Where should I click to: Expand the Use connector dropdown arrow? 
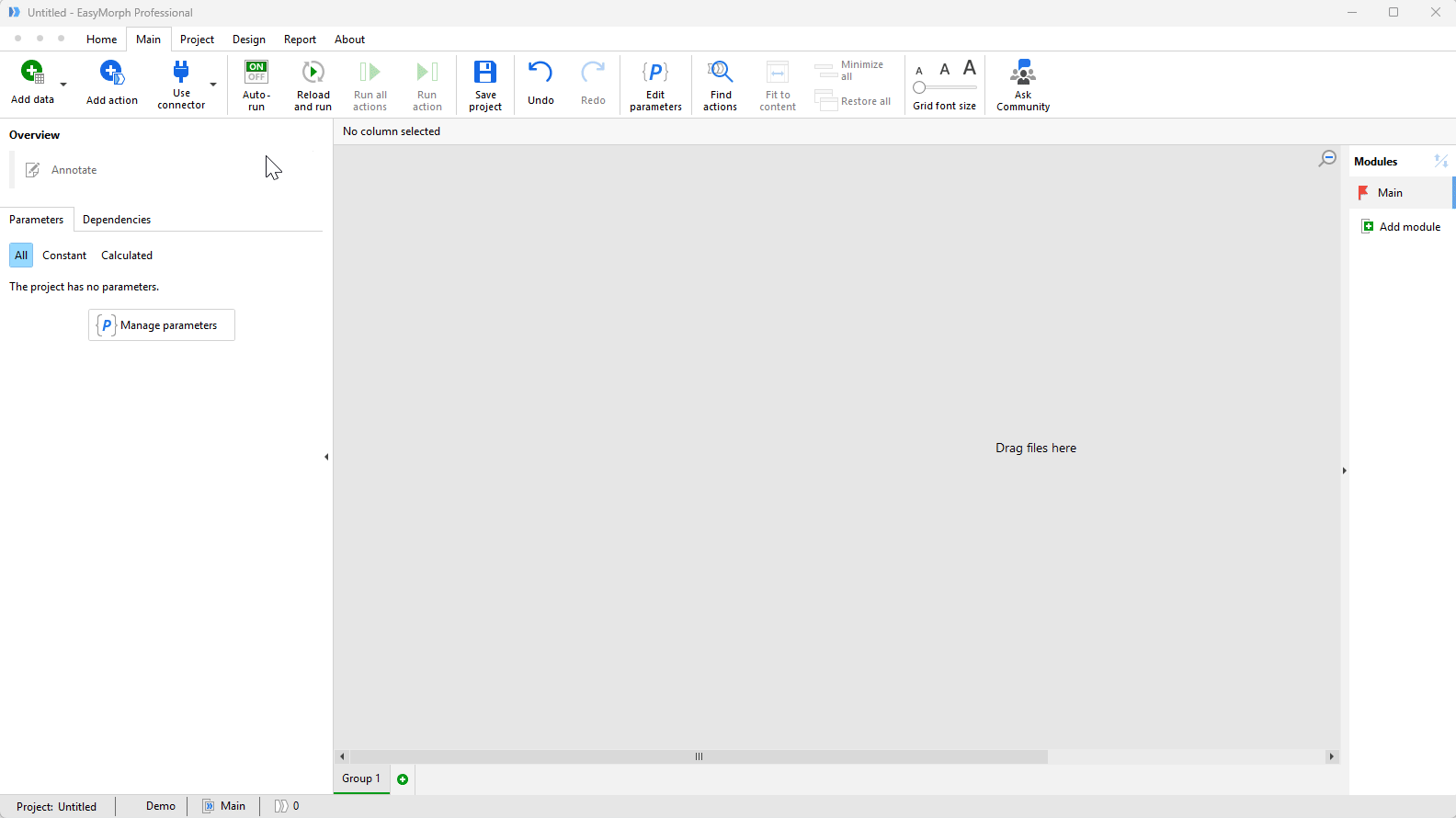coord(213,85)
